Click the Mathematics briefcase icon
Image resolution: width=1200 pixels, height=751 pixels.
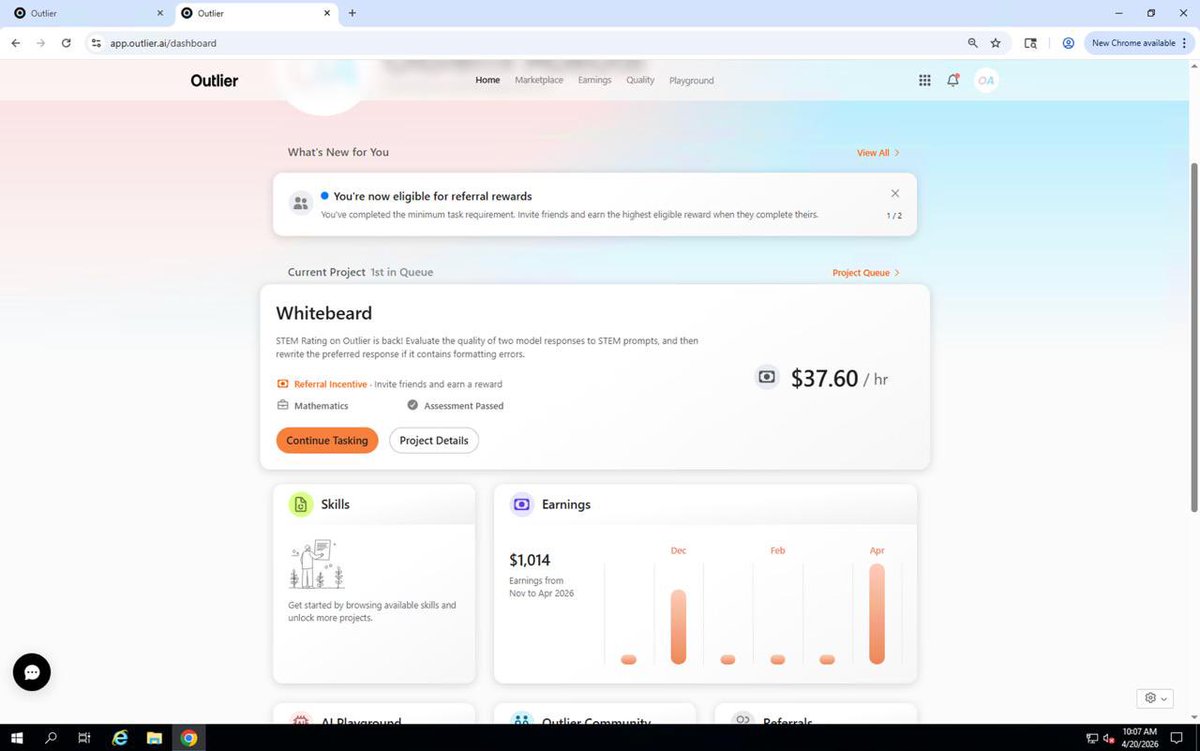point(283,405)
